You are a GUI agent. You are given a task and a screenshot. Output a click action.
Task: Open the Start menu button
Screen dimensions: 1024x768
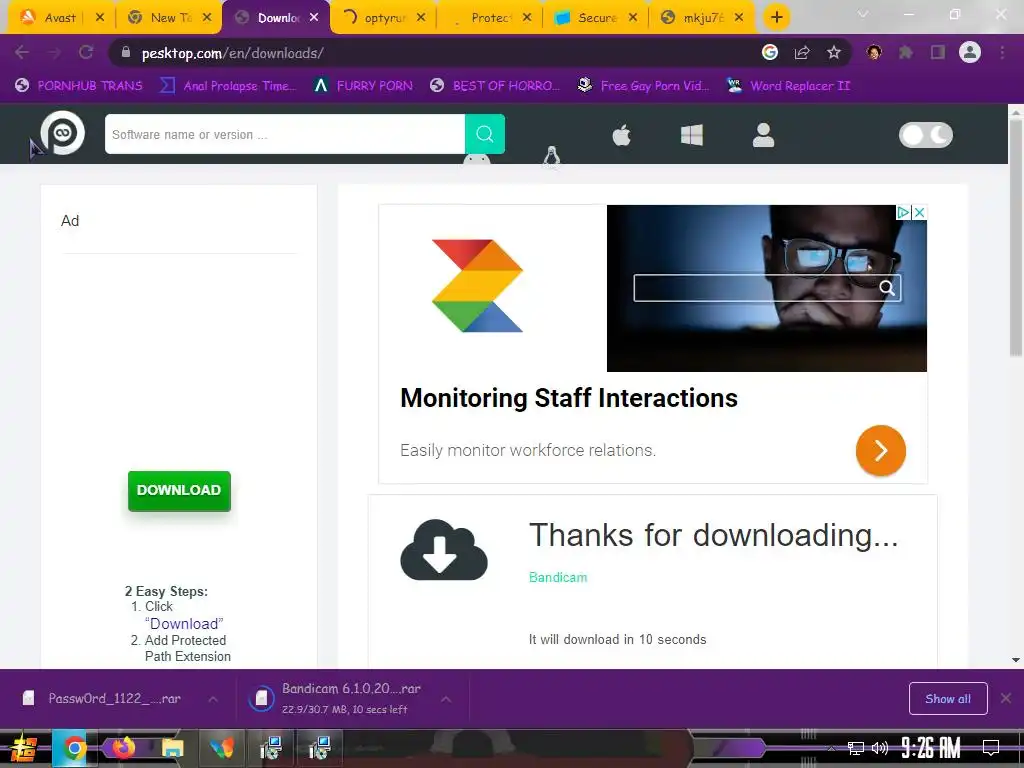pos(23,748)
